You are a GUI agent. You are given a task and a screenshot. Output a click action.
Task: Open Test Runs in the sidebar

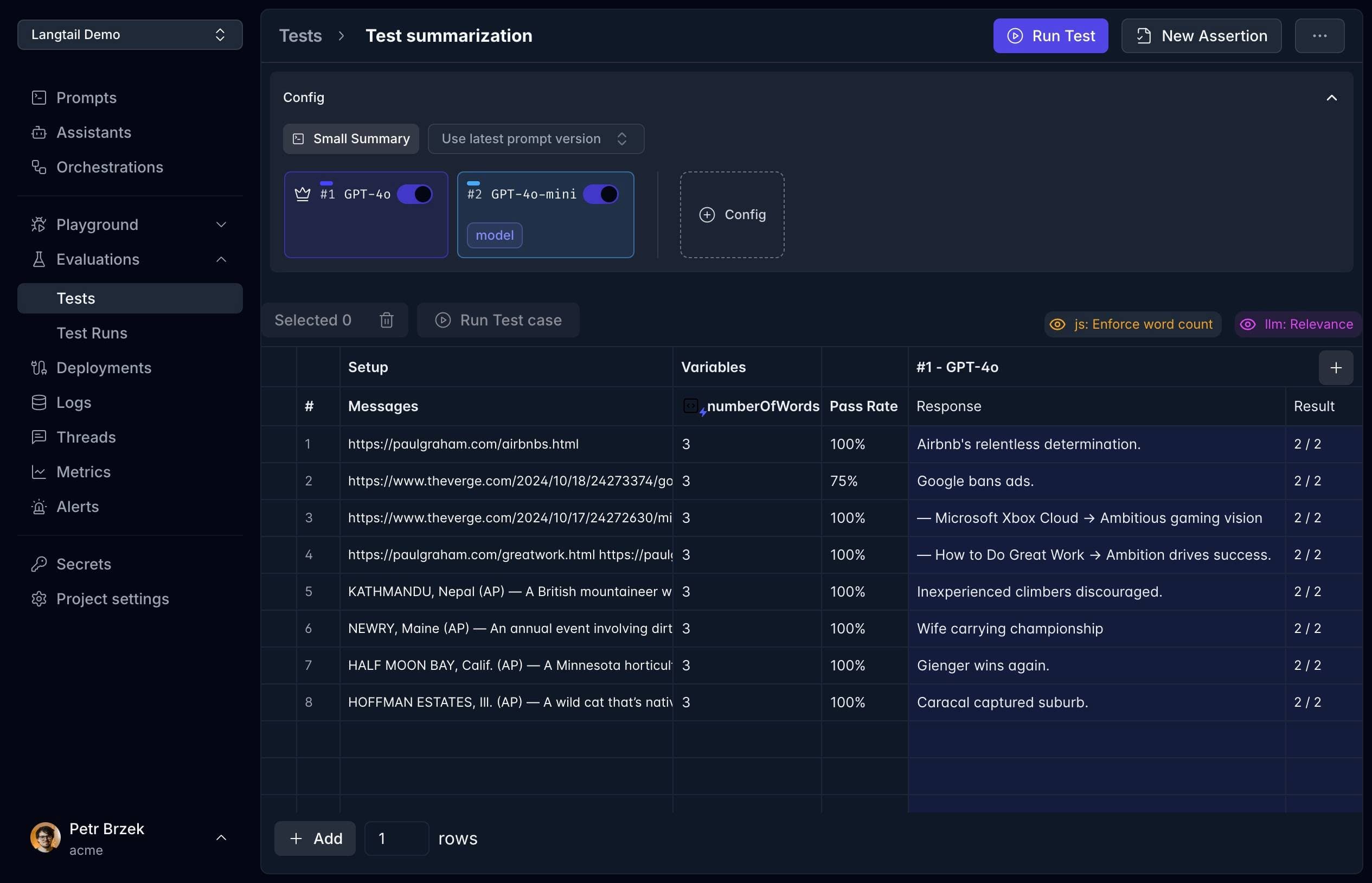click(92, 333)
